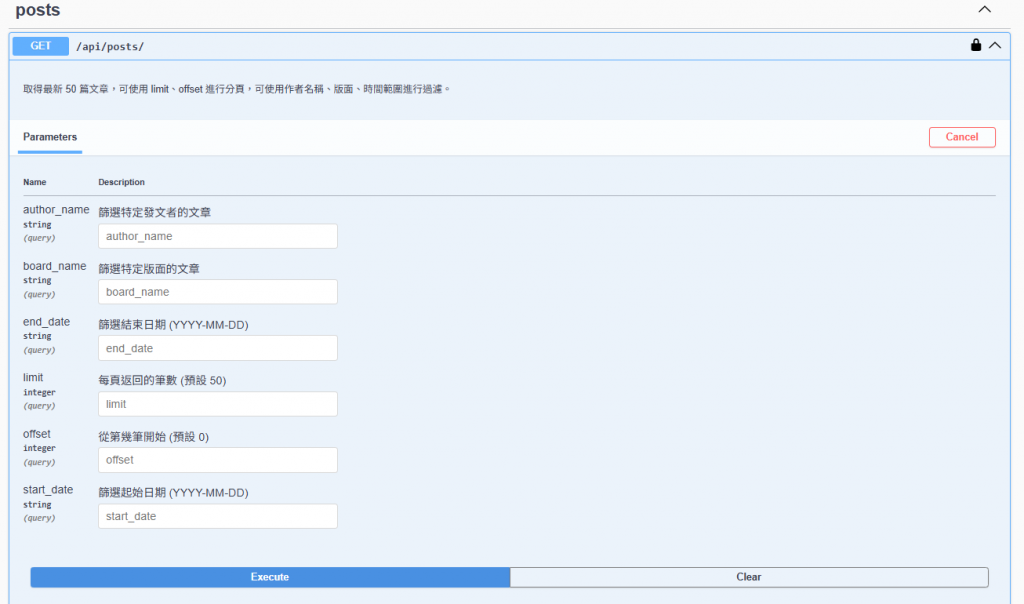Click the description 從第幾筆開始 (預設 0)
The width and height of the screenshot is (1024, 604).
(x=153, y=437)
